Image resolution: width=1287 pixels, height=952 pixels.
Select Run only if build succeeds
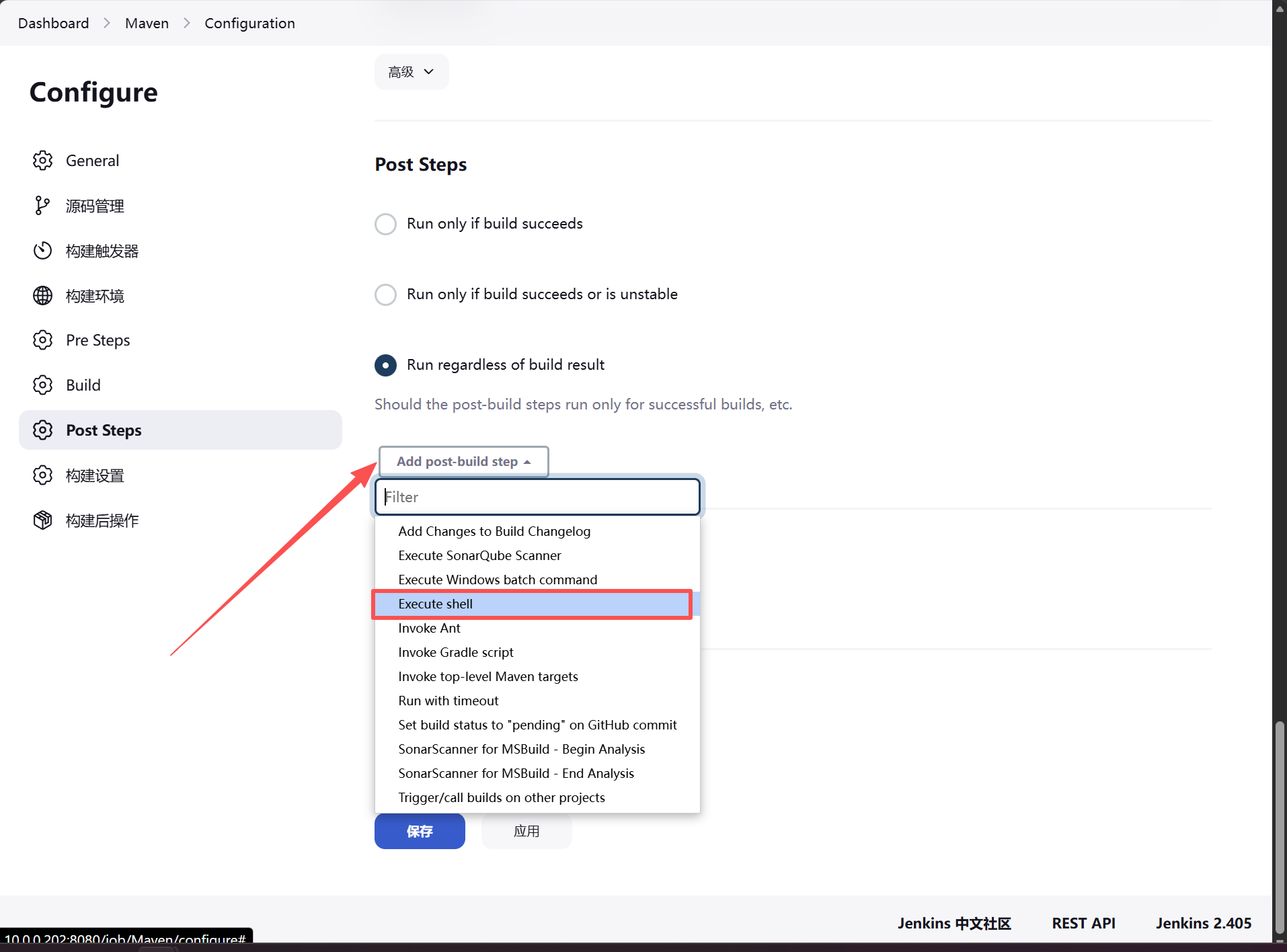tap(385, 224)
